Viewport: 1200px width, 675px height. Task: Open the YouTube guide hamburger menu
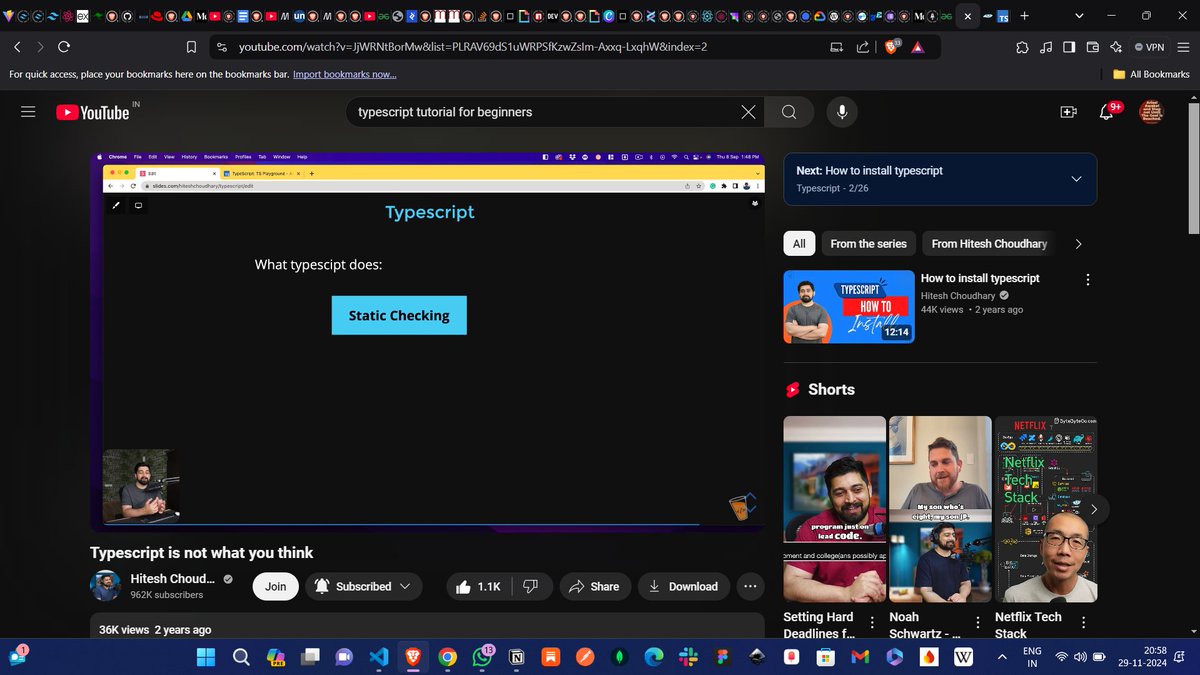click(x=28, y=111)
